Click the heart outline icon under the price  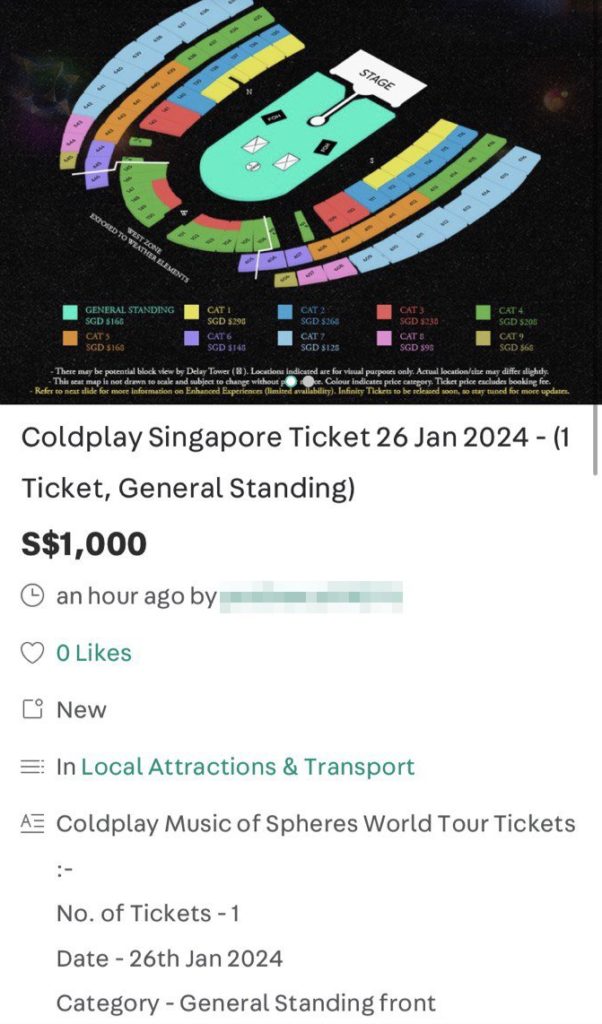(x=32, y=652)
